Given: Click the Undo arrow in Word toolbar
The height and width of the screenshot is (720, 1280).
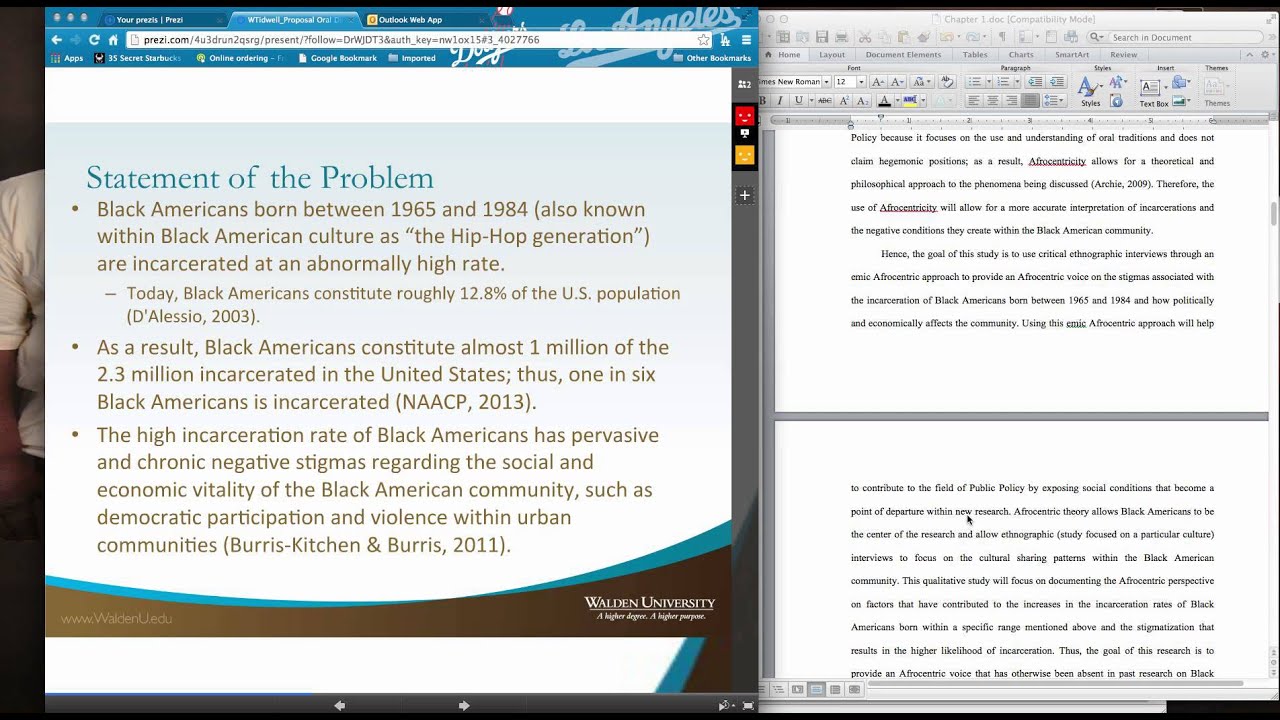Looking at the screenshot, I should [947, 37].
